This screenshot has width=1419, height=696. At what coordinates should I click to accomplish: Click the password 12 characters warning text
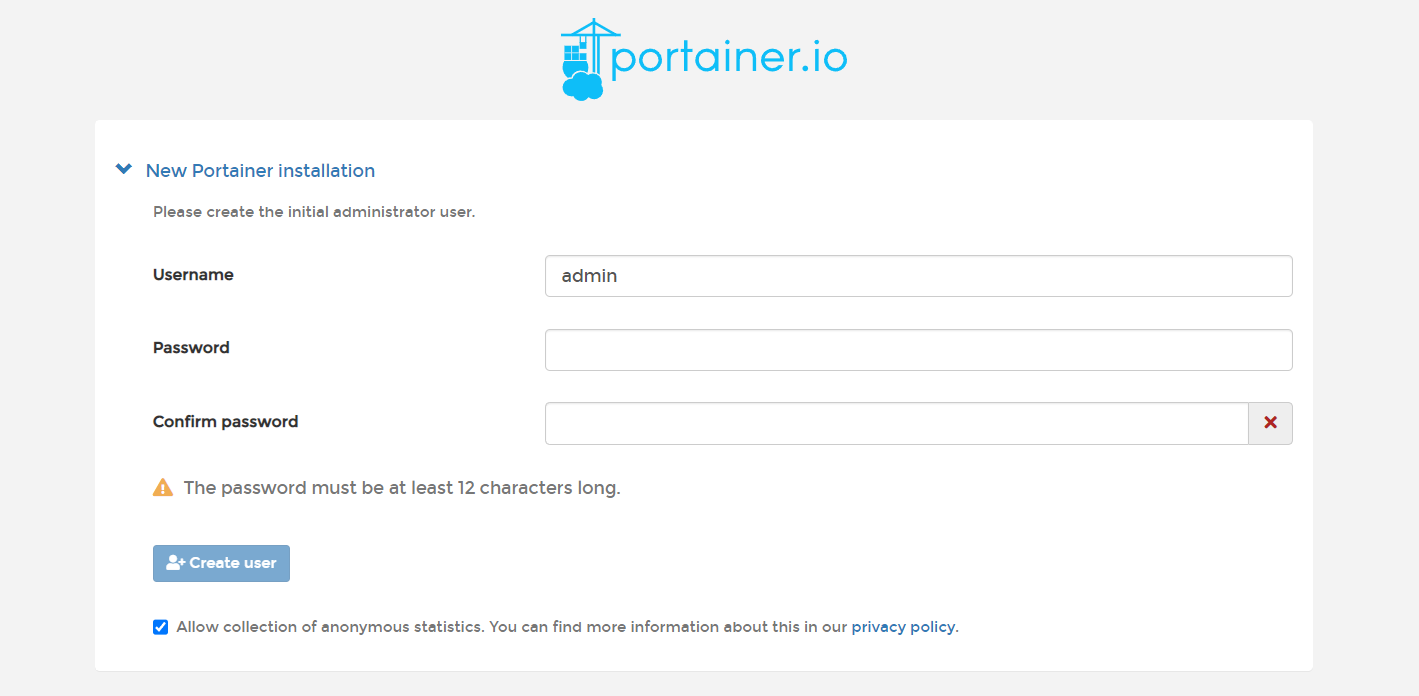[x=402, y=488]
